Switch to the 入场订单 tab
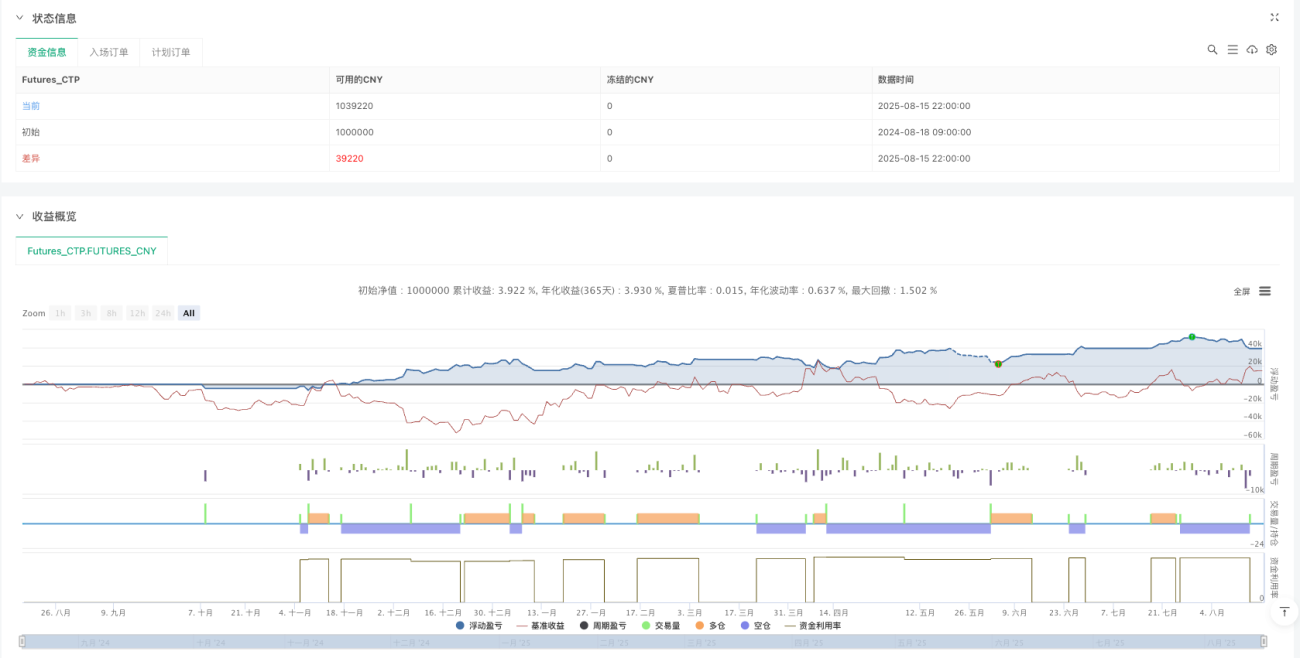Image resolution: width=1300 pixels, height=658 pixels. (109, 52)
